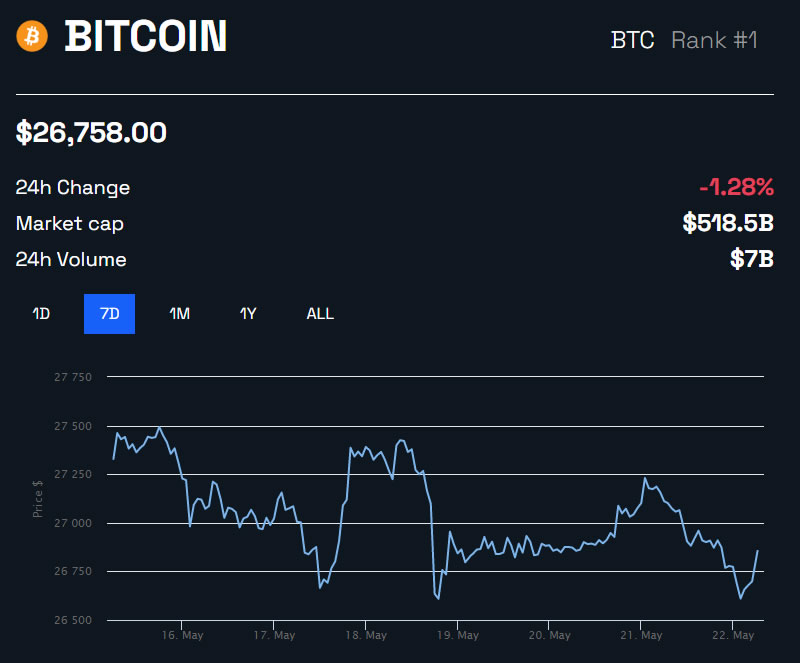800x663 pixels.
Task: Select the red -1.28% change value
Action: pyautogui.click(x=737, y=187)
